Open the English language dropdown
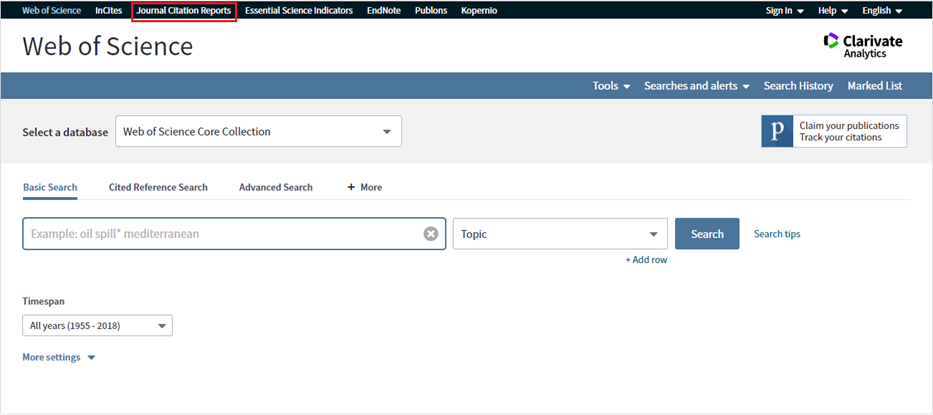 pos(882,11)
